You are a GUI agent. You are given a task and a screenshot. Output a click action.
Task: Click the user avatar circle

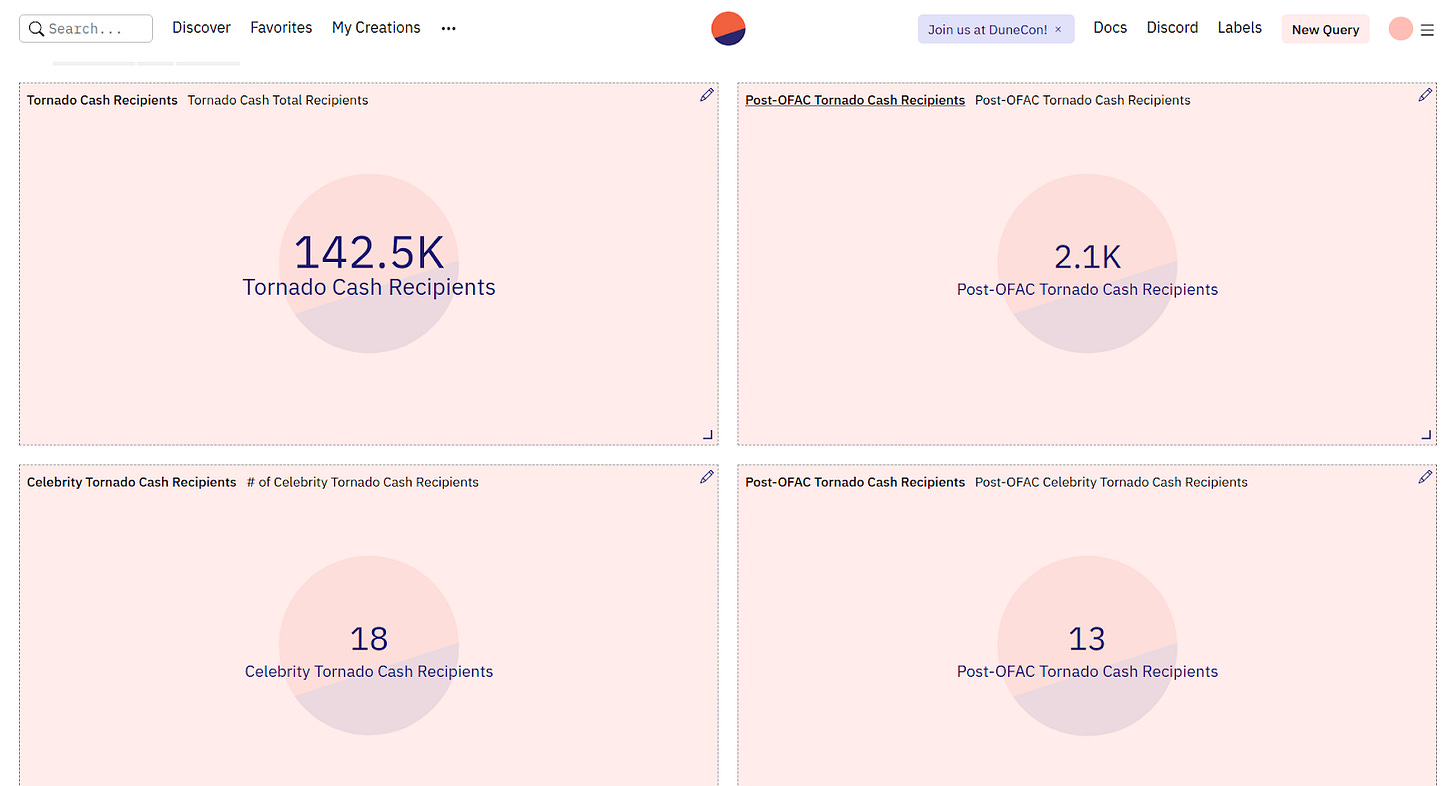tap(1400, 29)
